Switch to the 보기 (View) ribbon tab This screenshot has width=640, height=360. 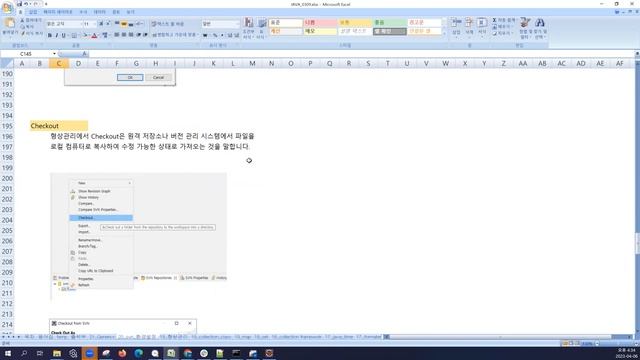point(130,12)
